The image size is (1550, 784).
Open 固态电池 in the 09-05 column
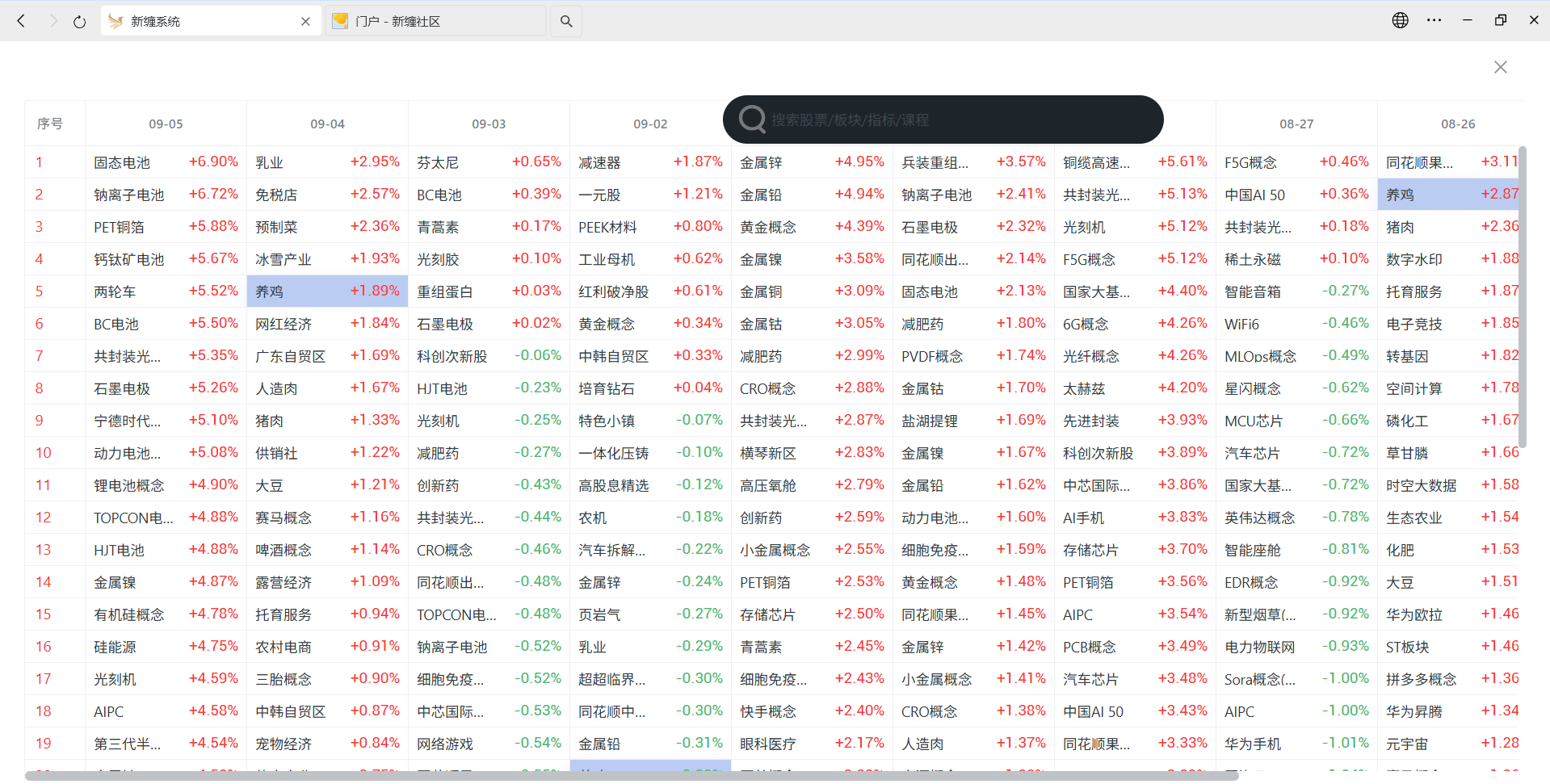pos(122,163)
